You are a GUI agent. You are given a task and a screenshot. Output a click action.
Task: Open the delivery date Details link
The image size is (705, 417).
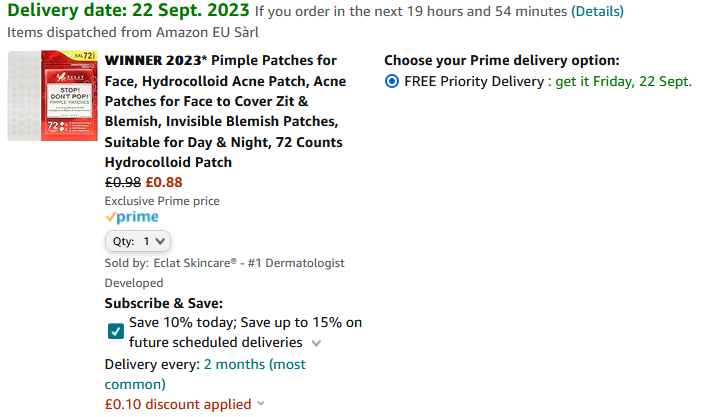[x=597, y=11]
